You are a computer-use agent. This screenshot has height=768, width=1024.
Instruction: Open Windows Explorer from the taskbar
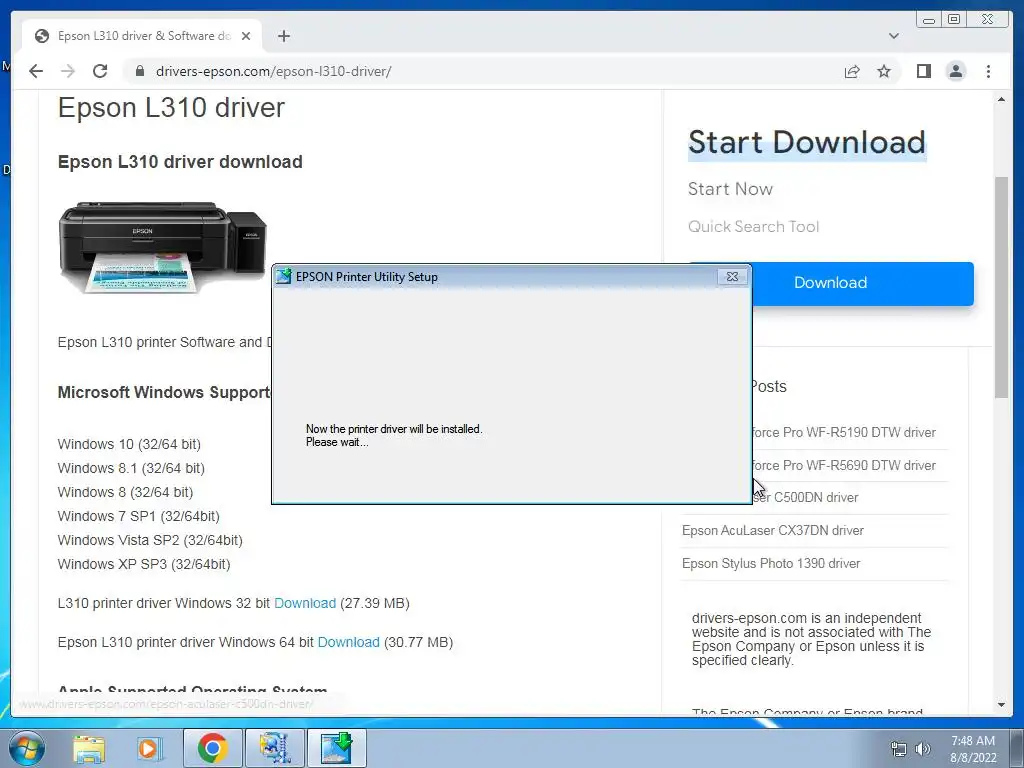pyautogui.click(x=89, y=748)
